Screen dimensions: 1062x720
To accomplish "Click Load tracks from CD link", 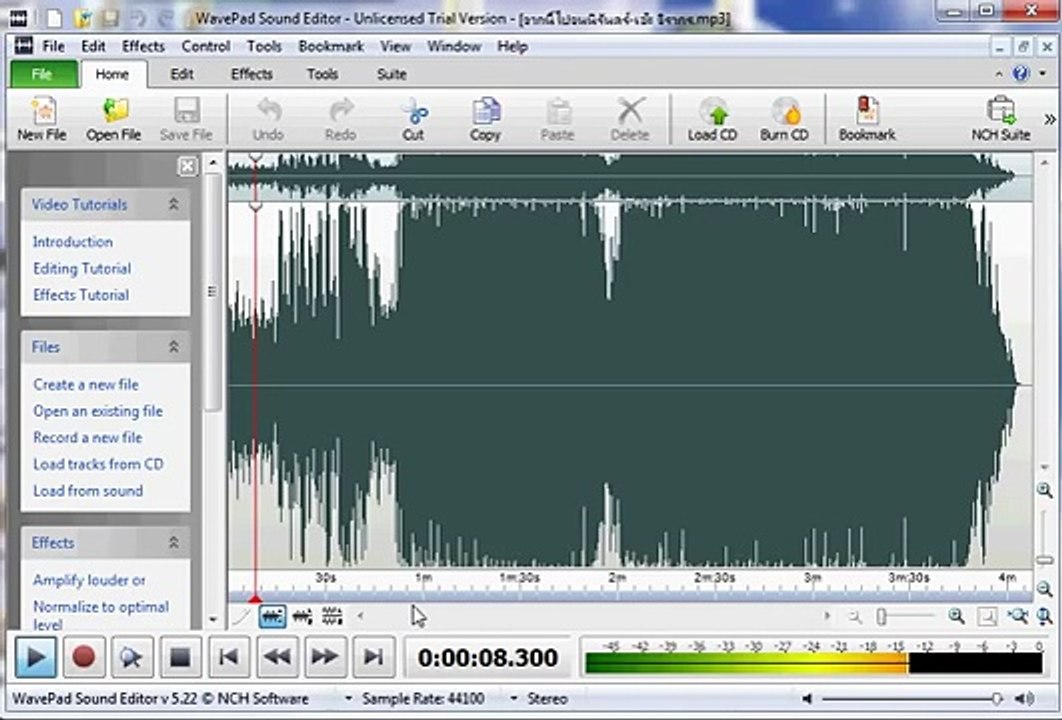I will pyautogui.click(x=98, y=464).
